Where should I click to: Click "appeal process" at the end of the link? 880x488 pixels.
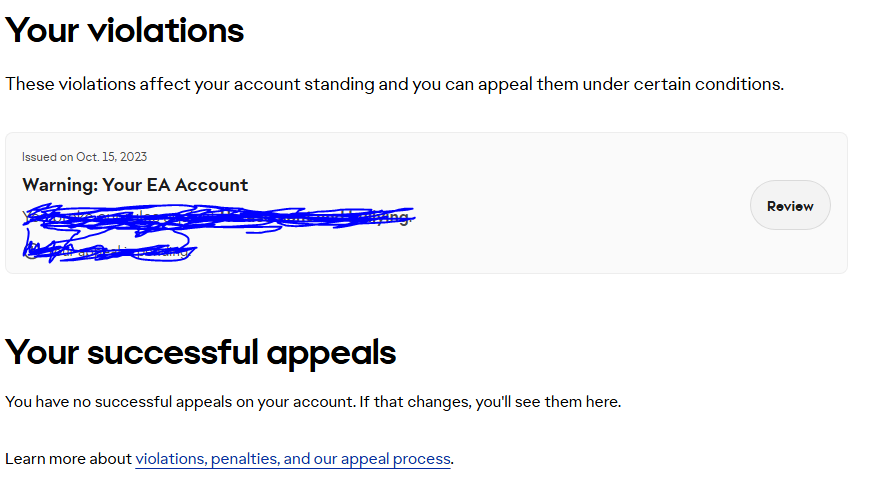(396, 459)
